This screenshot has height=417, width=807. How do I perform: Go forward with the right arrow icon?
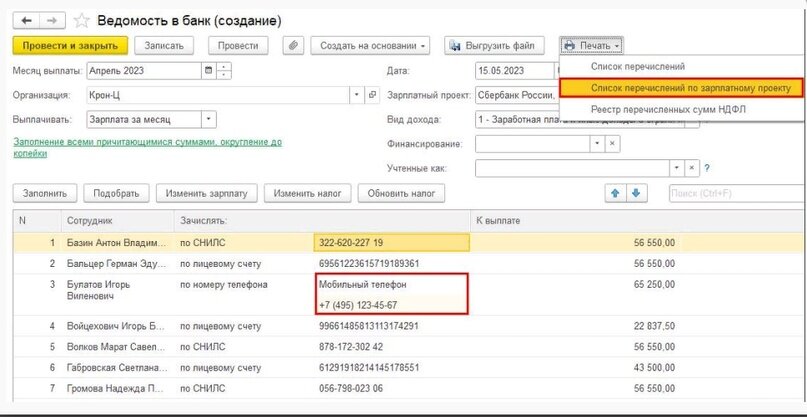(52, 21)
